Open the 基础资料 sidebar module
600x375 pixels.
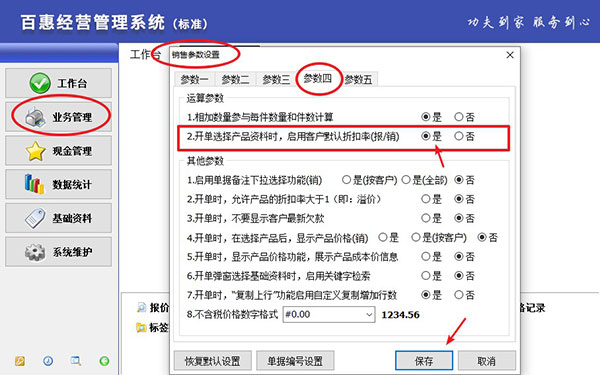[59, 218]
